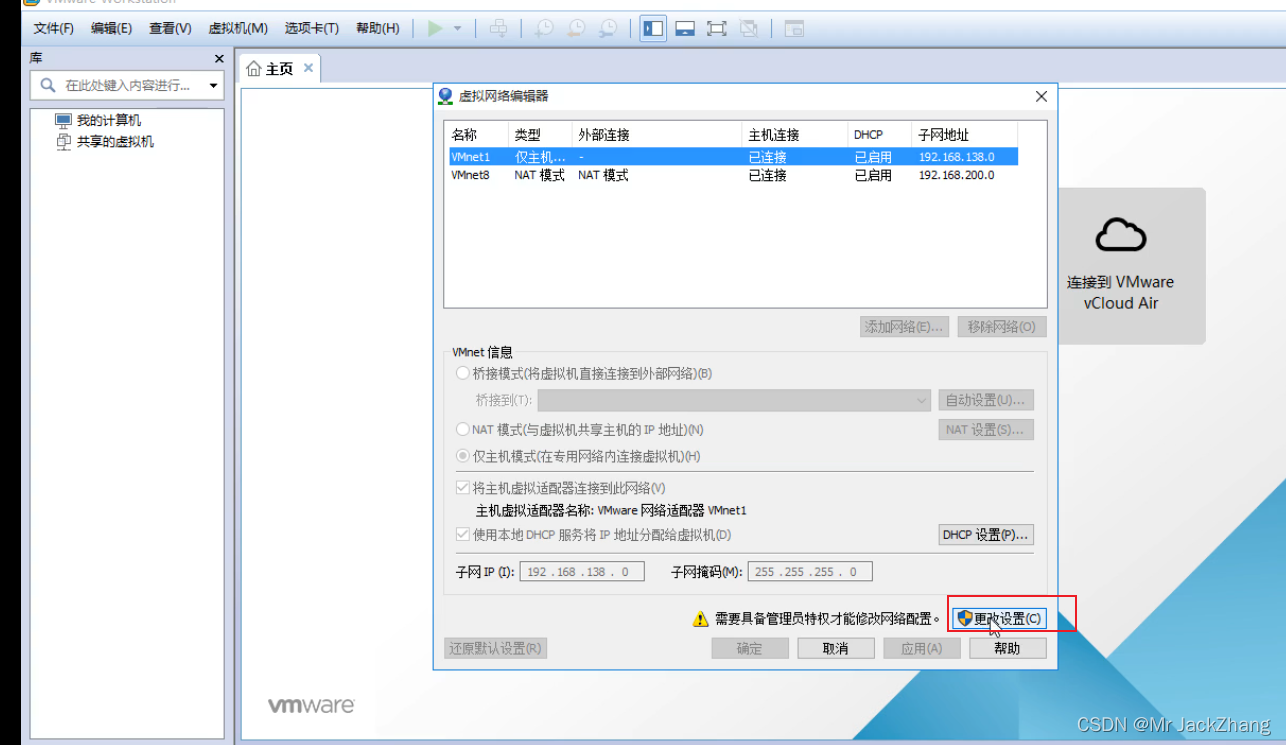Click the 连接到 VMware vCloud Air tile
Image resolution: width=1286 pixels, height=745 pixels.
tap(1132, 266)
